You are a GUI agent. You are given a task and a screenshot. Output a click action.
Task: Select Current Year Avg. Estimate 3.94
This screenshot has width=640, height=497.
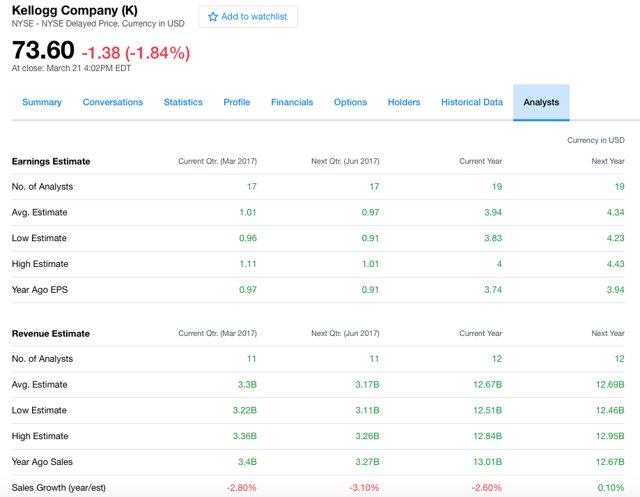[x=493, y=212]
